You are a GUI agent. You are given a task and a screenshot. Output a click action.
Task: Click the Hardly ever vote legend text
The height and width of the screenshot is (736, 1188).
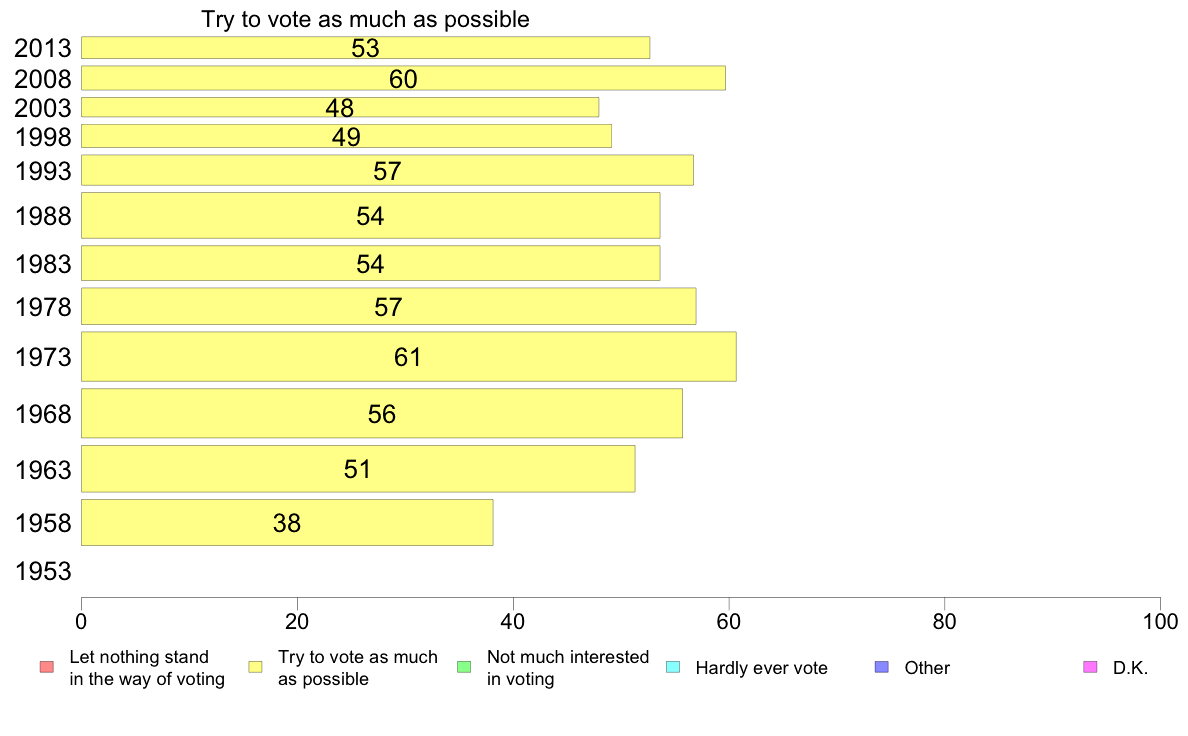coord(761,668)
